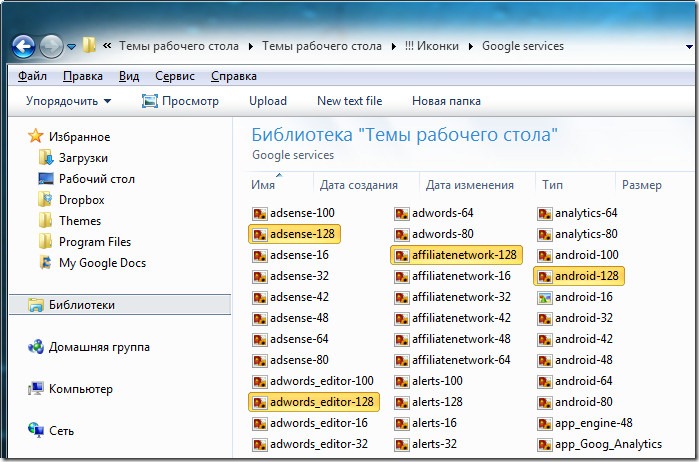The height and width of the screenshot is (462, 699).
Task: Open the Правка menu
Action: pyautogui.click(x=83, y=76)
